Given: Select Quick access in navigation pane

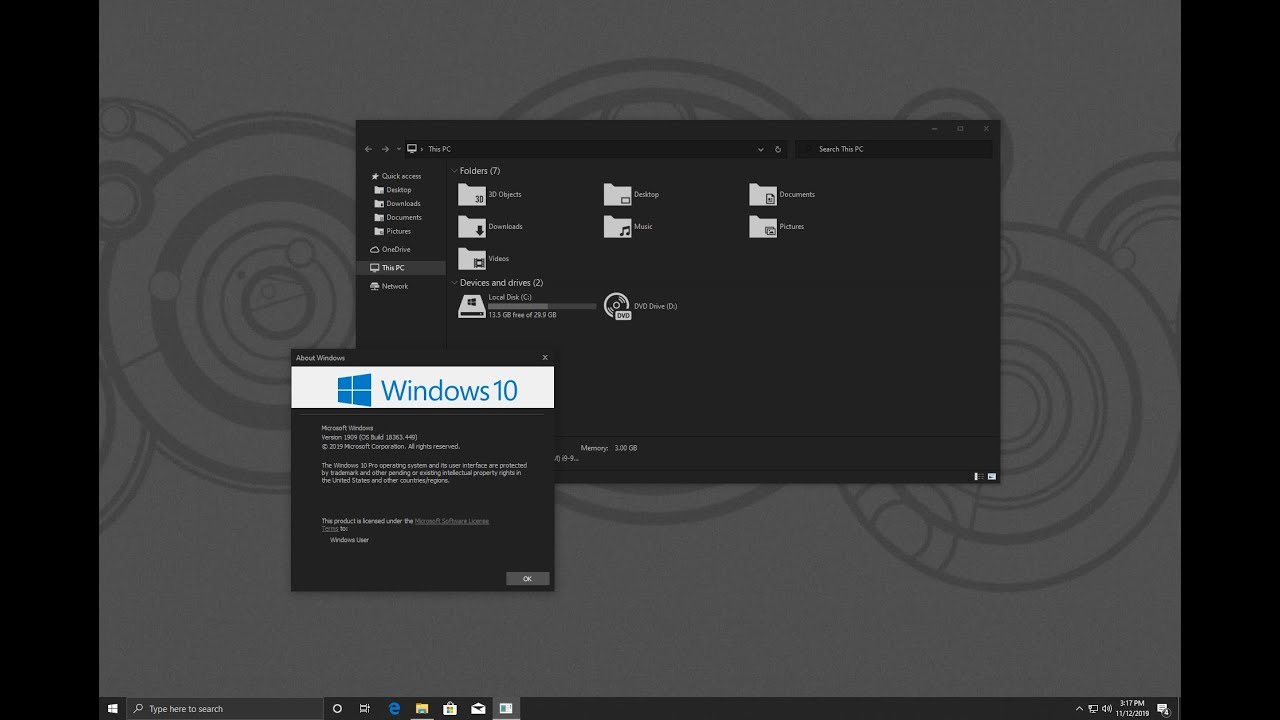Looking at the screenshot, I should (396, 176).
